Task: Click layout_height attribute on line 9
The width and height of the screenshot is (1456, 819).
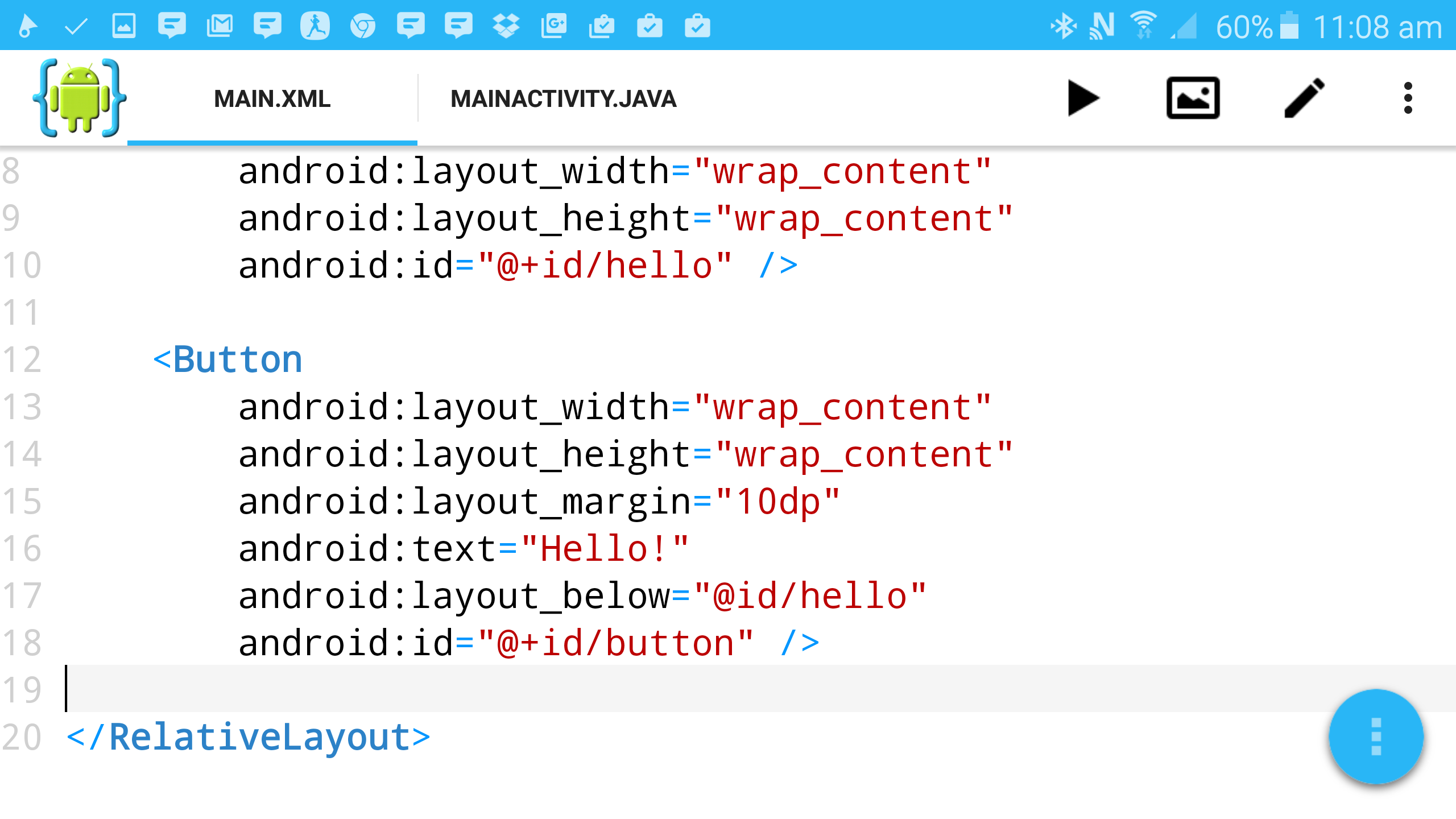Action: click(465, 218)
